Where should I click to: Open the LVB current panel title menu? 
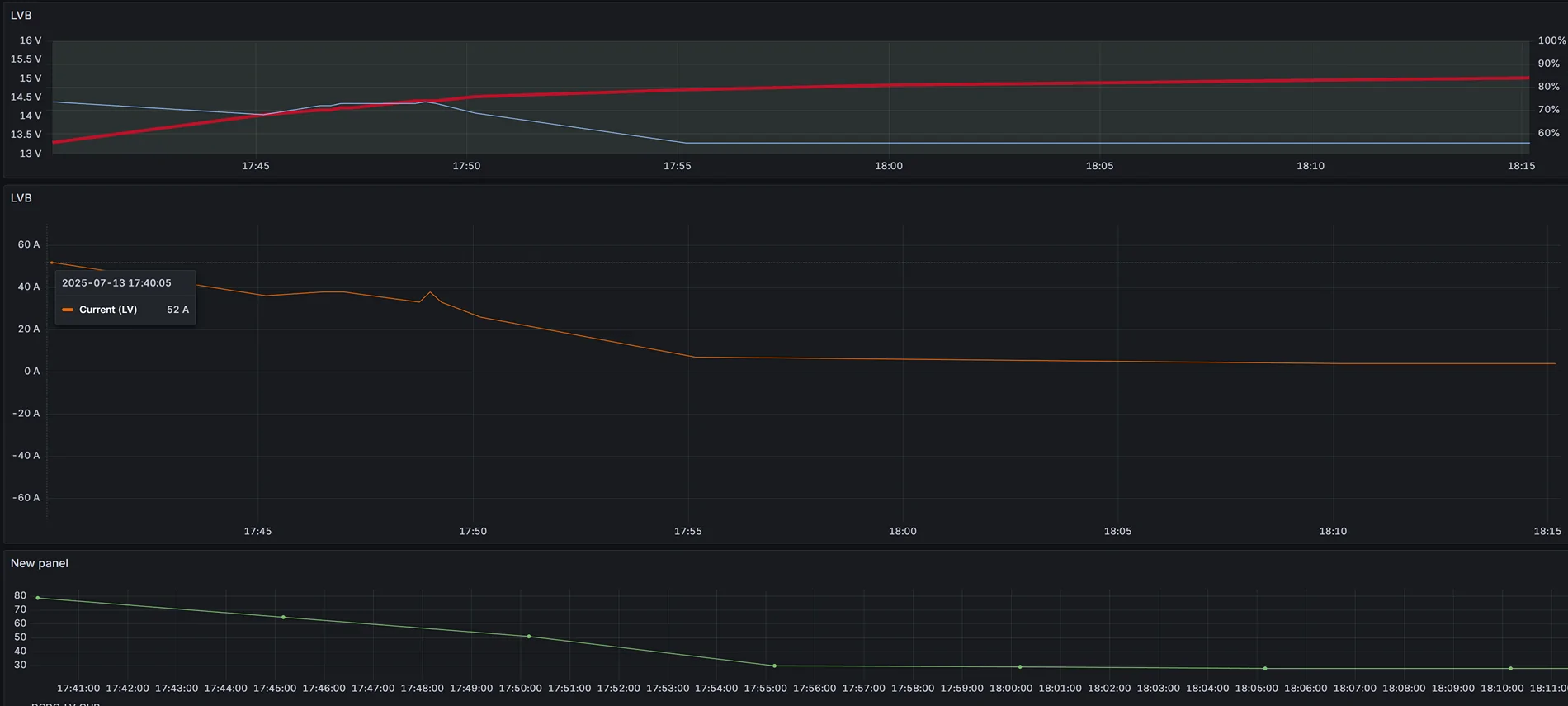[x=21, y=198]
